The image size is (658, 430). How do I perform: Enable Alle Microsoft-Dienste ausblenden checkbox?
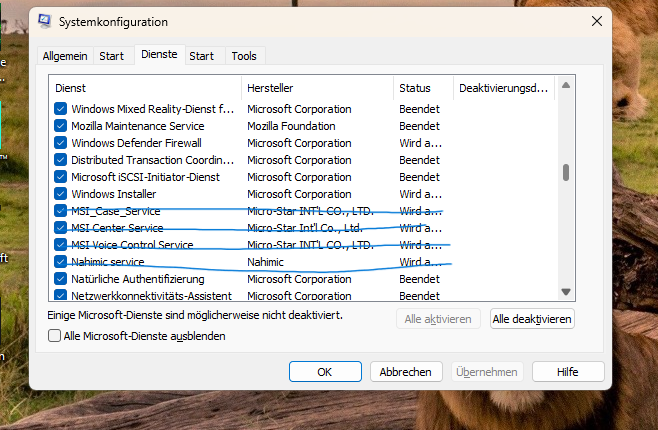[55, 336]
